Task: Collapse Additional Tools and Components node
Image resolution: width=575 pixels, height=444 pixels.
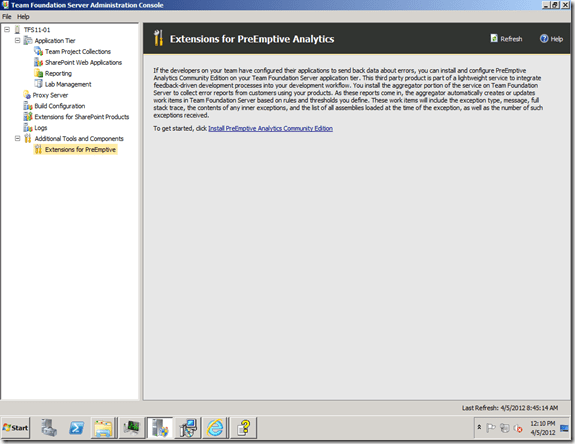Action: 17,138
